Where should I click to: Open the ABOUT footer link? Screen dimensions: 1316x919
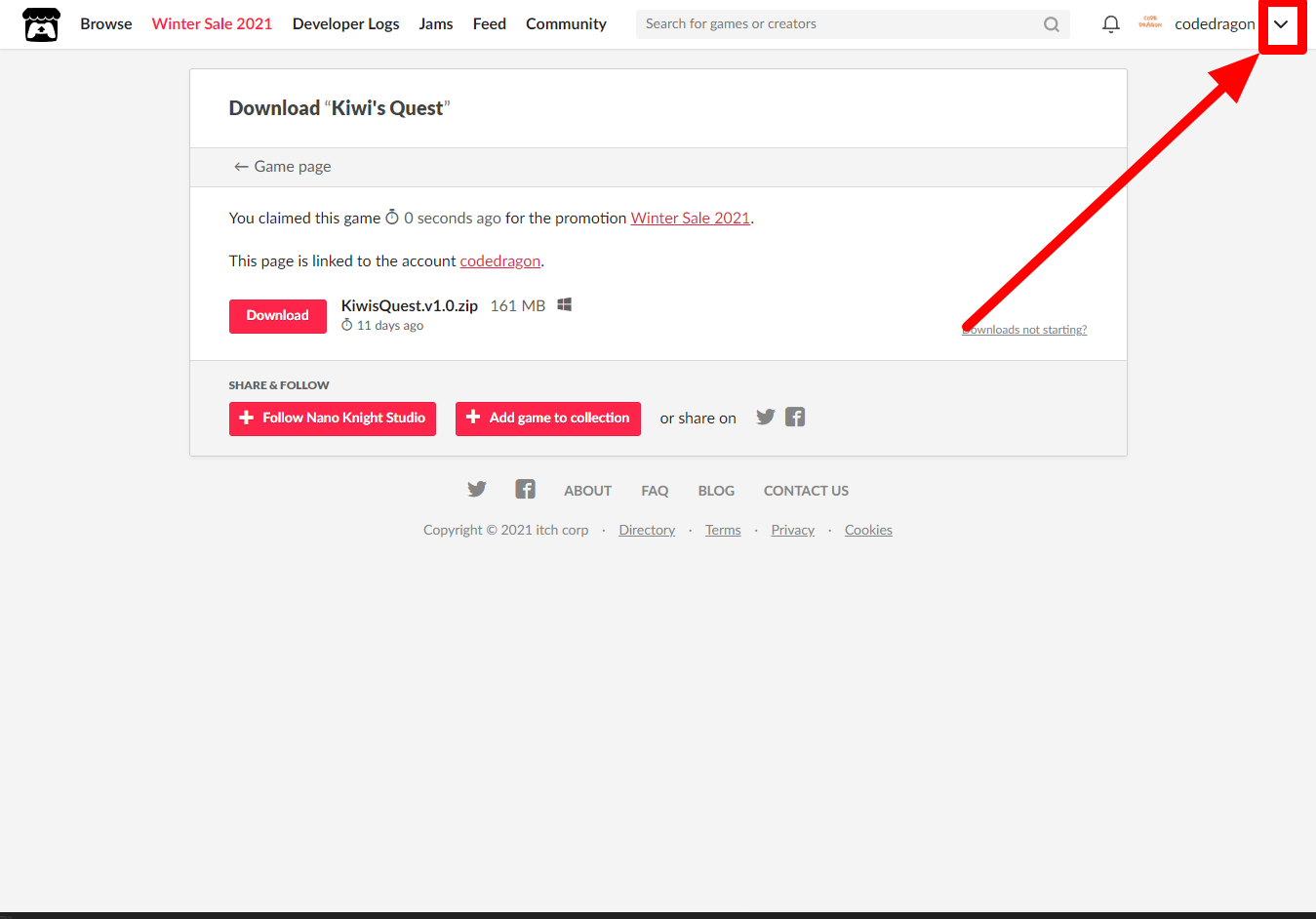[x=588, y=491]
